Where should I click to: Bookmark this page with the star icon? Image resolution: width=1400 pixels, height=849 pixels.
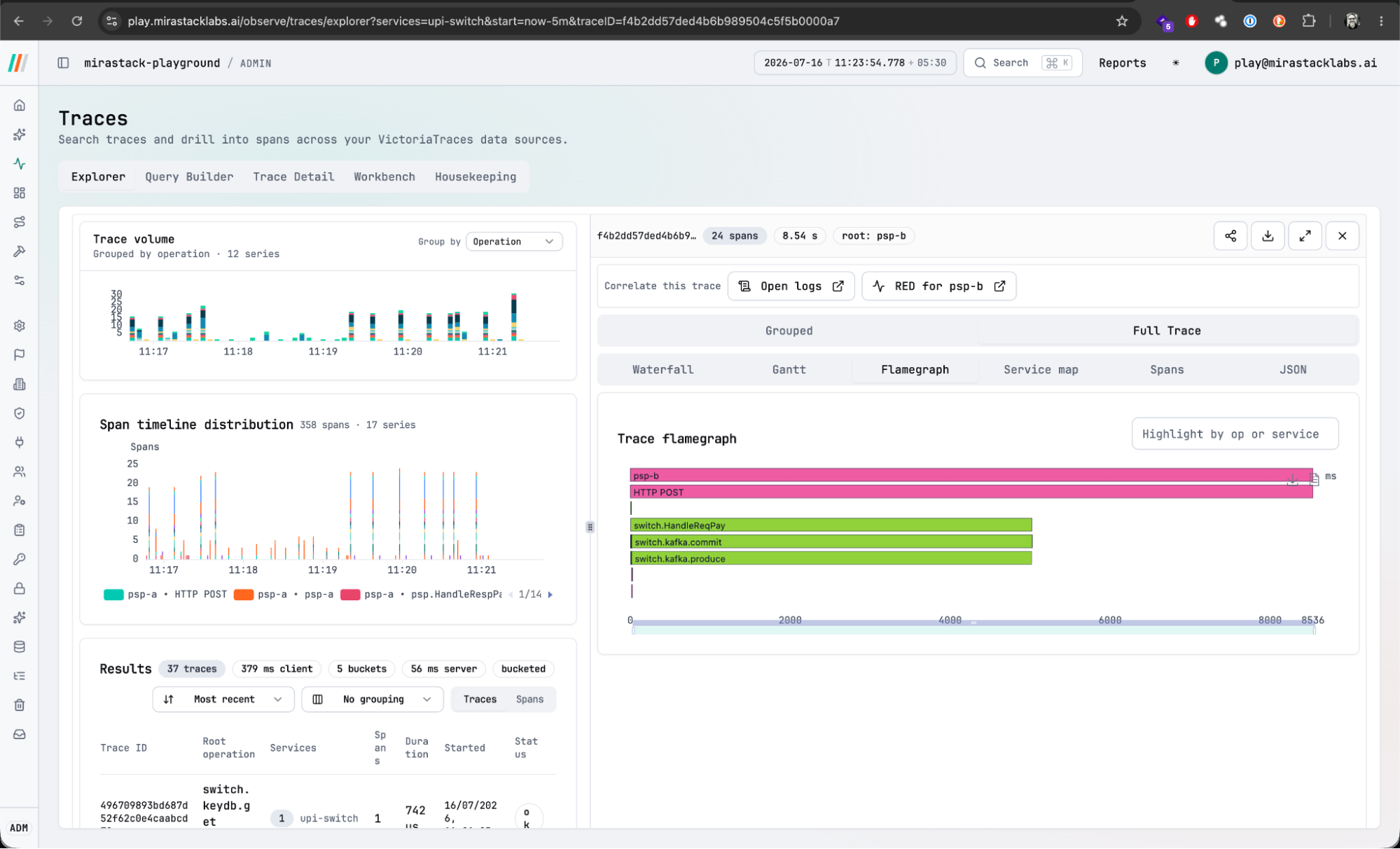tap(1122, 21)
